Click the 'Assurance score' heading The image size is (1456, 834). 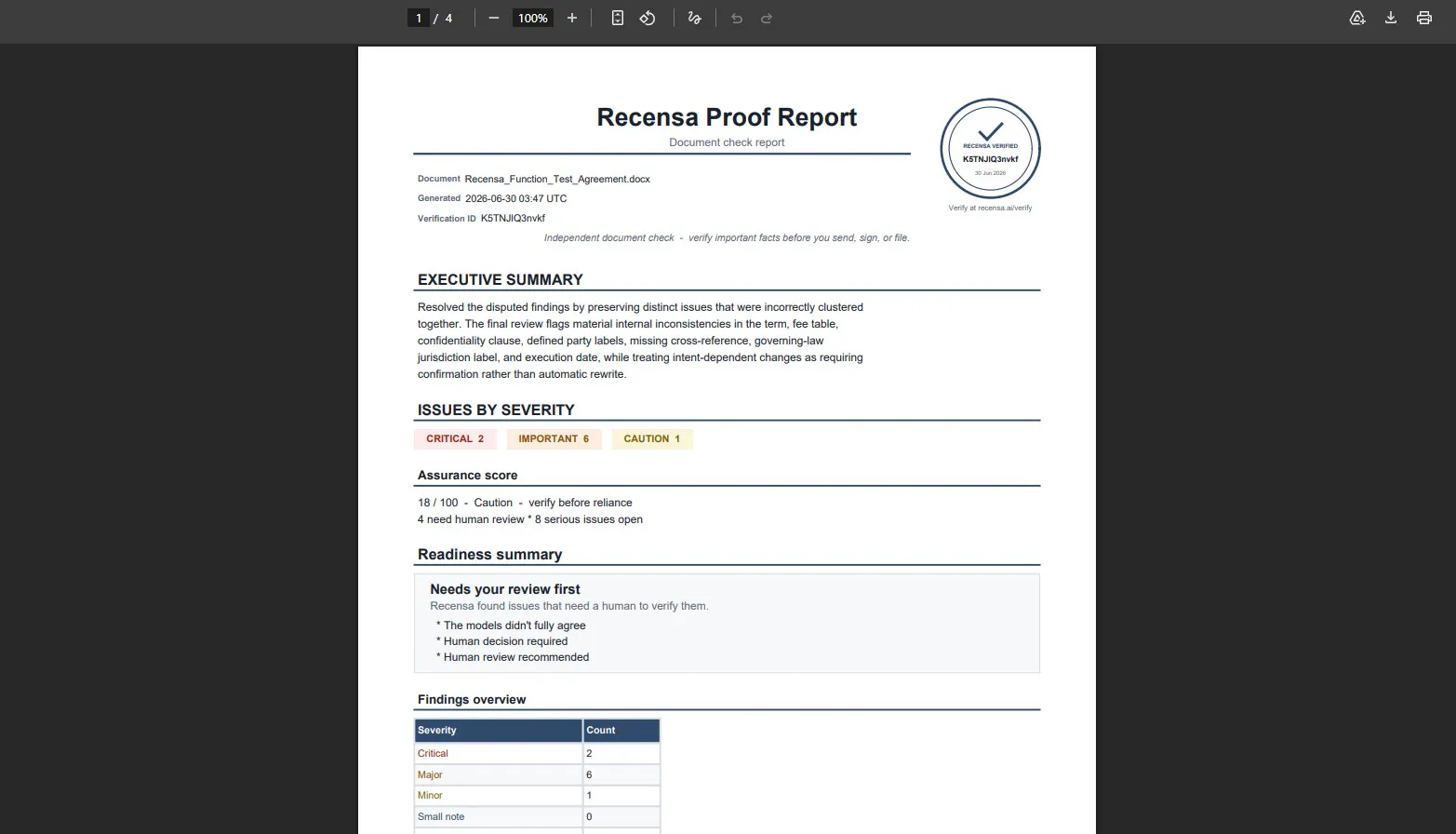[467, 475]
